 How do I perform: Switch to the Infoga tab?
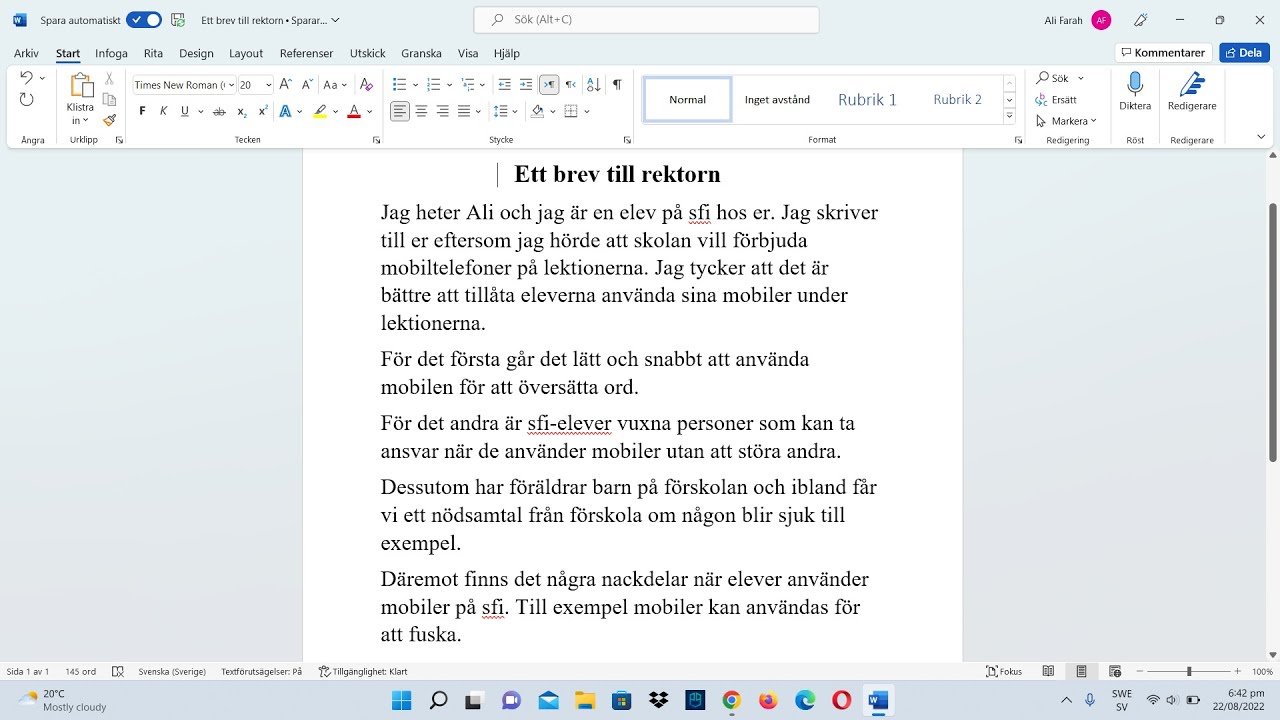pos(111,53)
